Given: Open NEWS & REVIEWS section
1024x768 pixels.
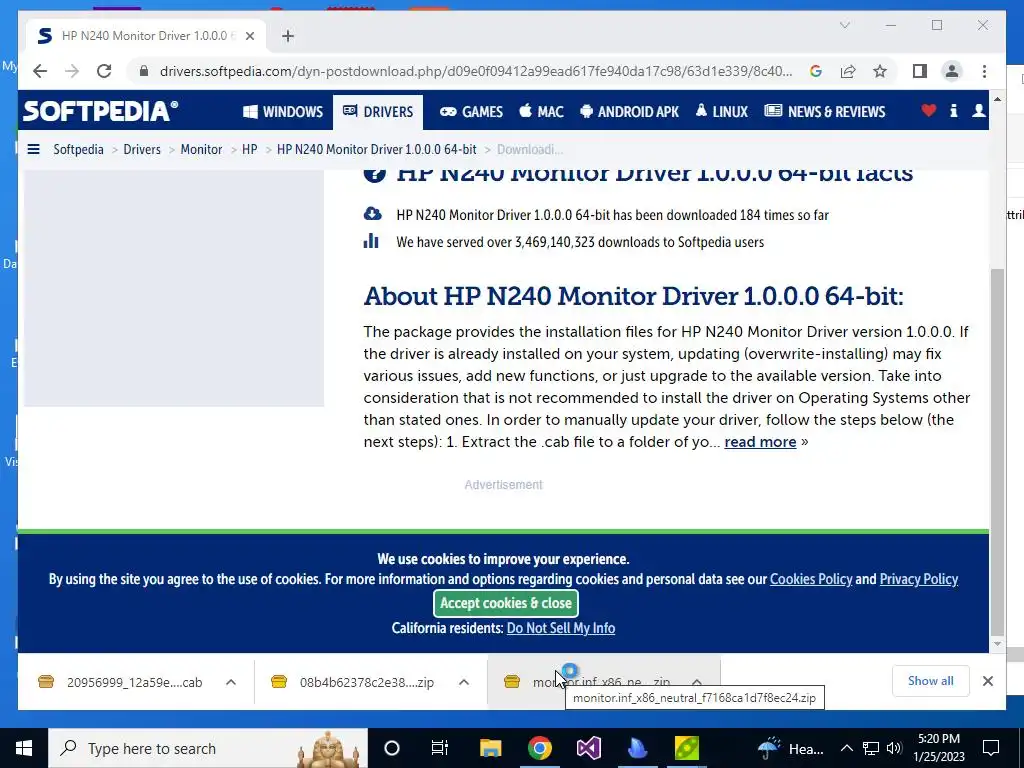Looking at the screenshot, I should (825, 112).
